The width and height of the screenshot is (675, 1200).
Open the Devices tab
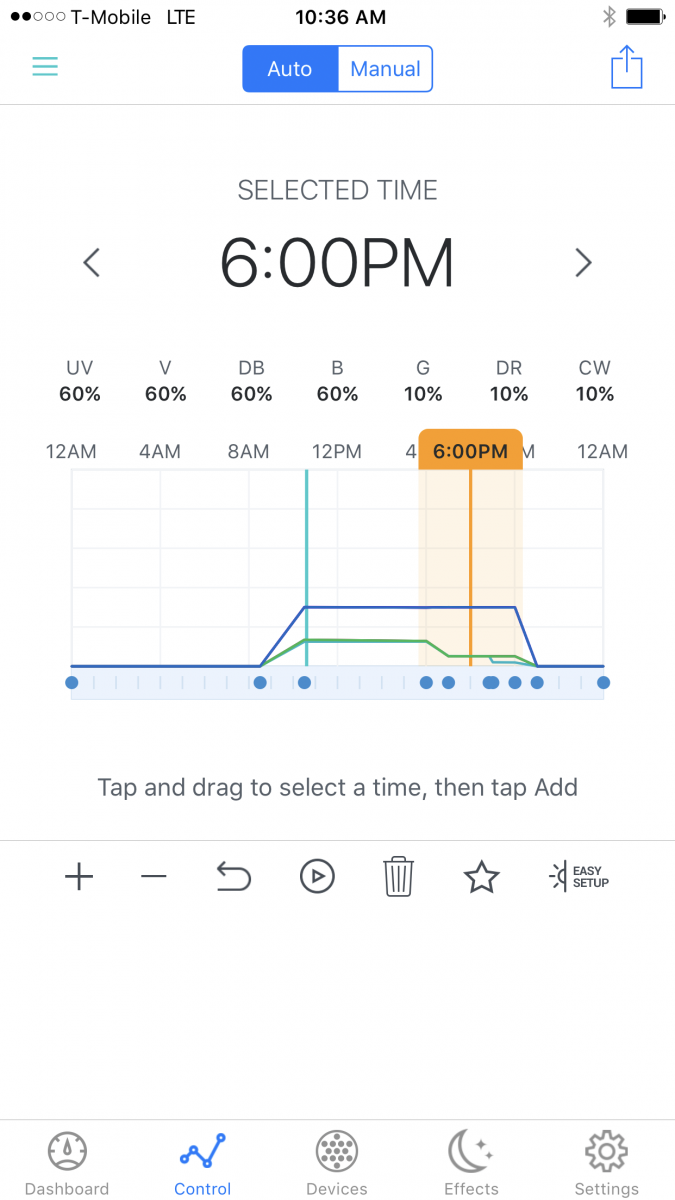pos(337,1163)
